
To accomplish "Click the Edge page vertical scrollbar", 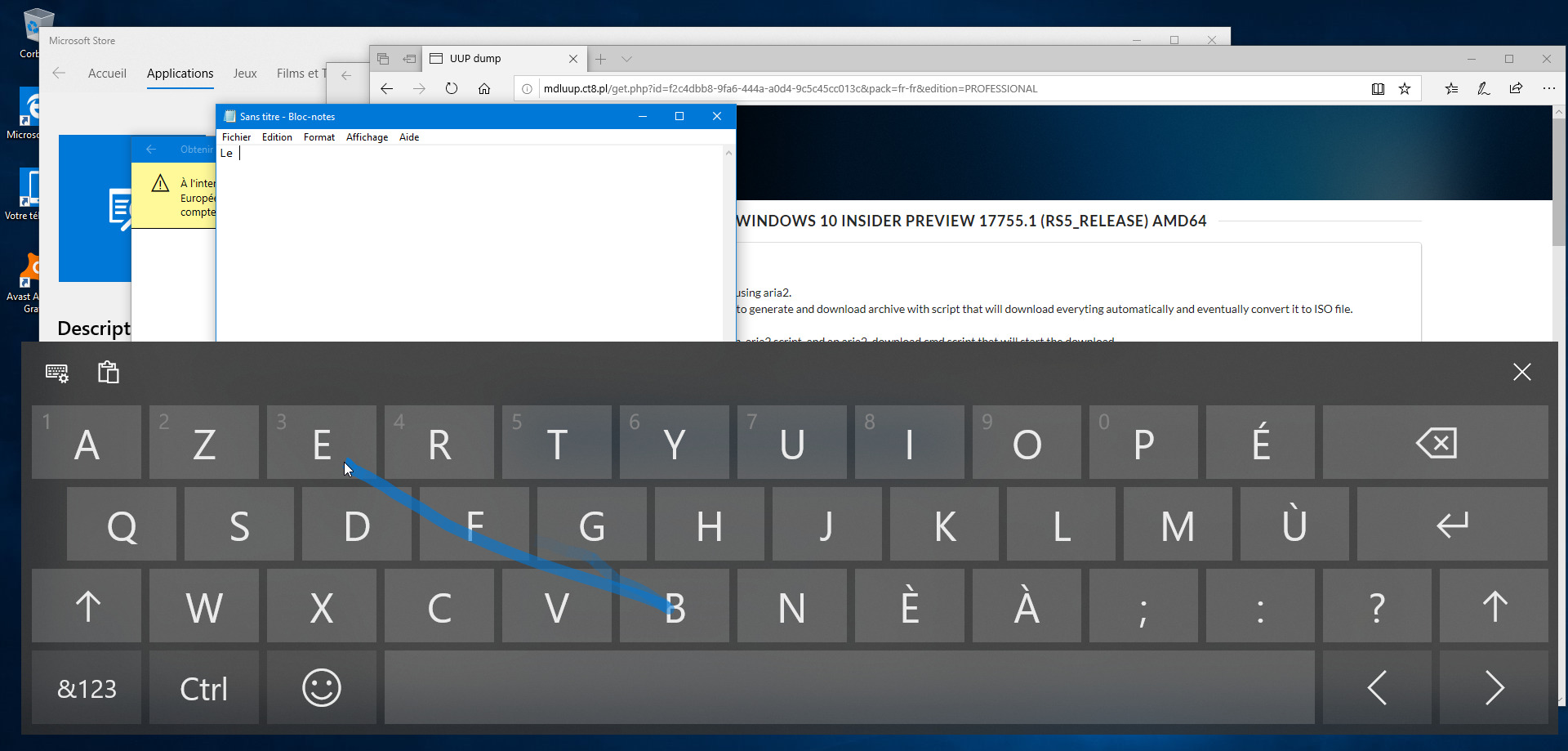I will [x=1559, y=181].
